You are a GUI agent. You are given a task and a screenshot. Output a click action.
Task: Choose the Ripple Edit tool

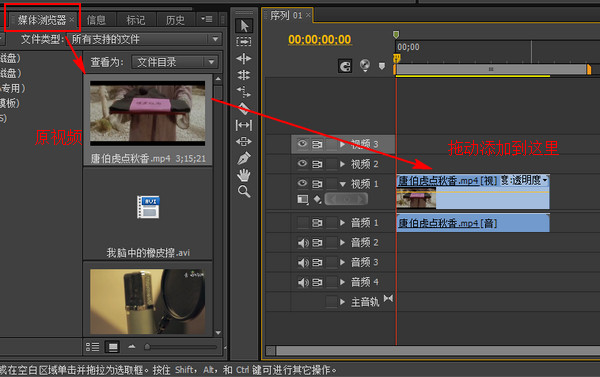[244, 59]
